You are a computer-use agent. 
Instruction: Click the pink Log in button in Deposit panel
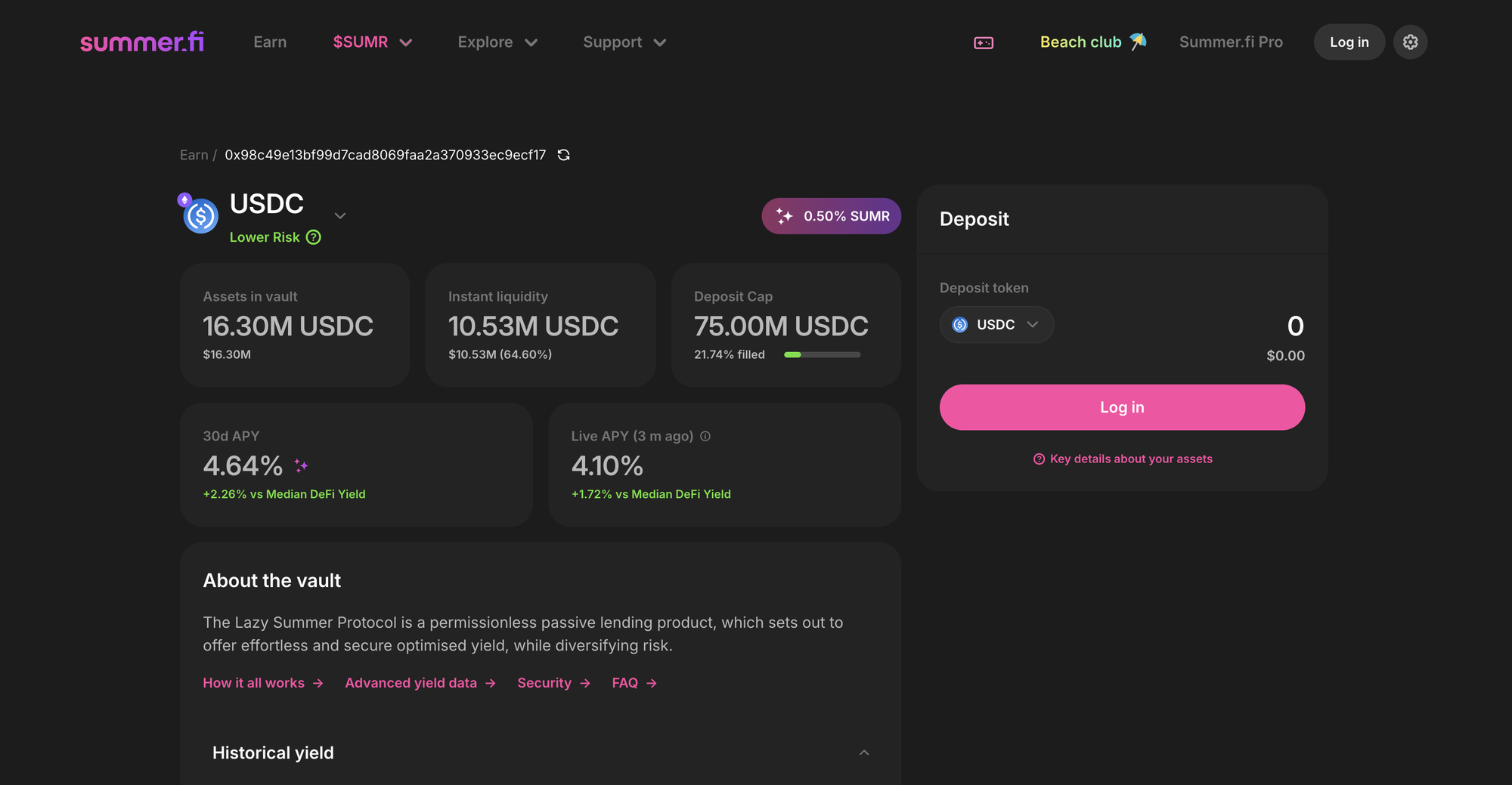[x=1122, y=407]
